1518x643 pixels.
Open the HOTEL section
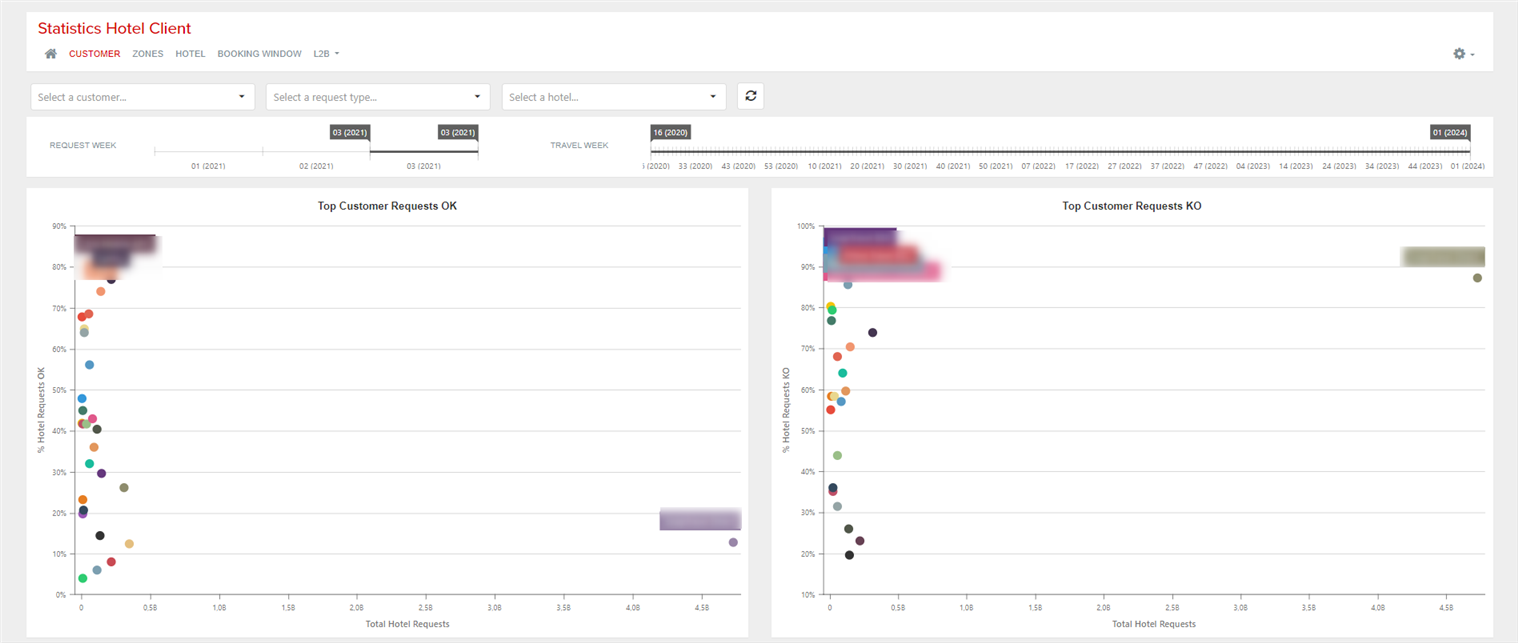pyautogui.click(x=190, y=54)
